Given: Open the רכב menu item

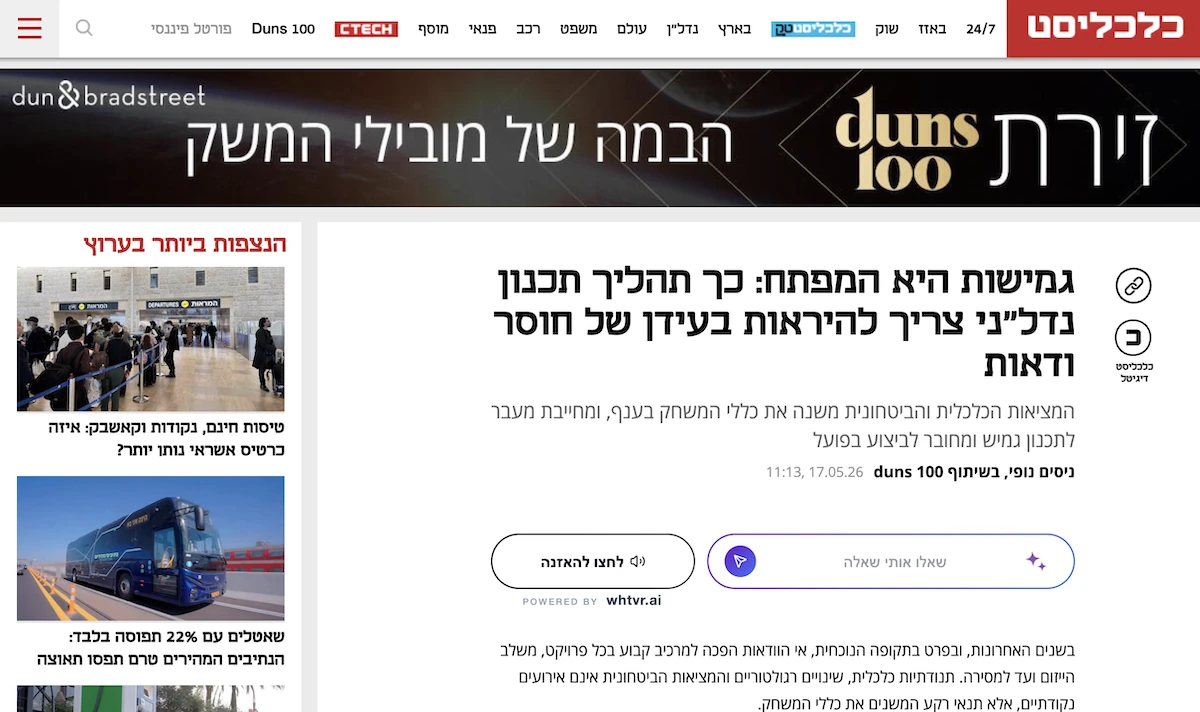Looking at the screenshot, I should point(529,29).
